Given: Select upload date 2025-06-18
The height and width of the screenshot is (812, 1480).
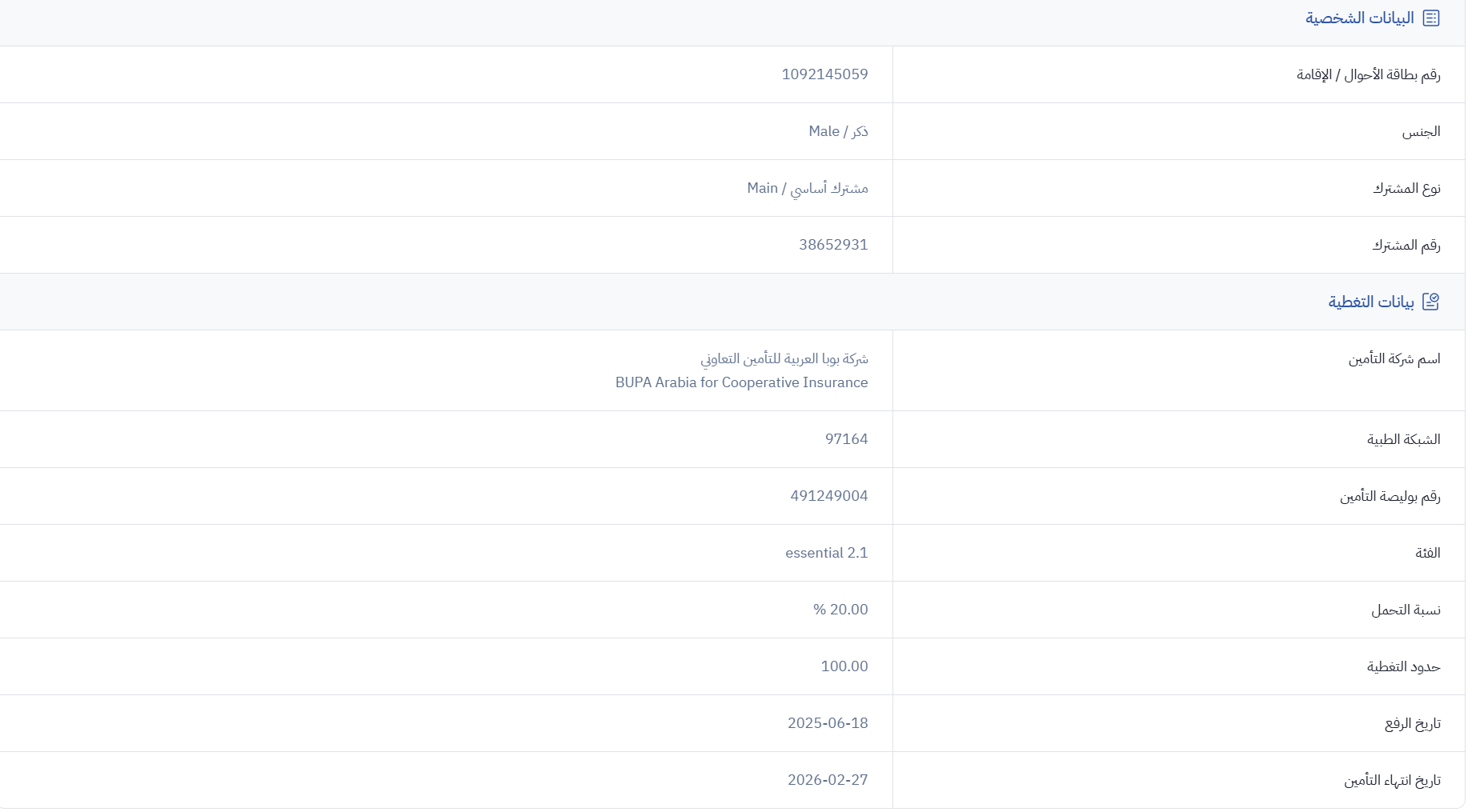Looking at the screenshot, I should (x=828, y=723).
